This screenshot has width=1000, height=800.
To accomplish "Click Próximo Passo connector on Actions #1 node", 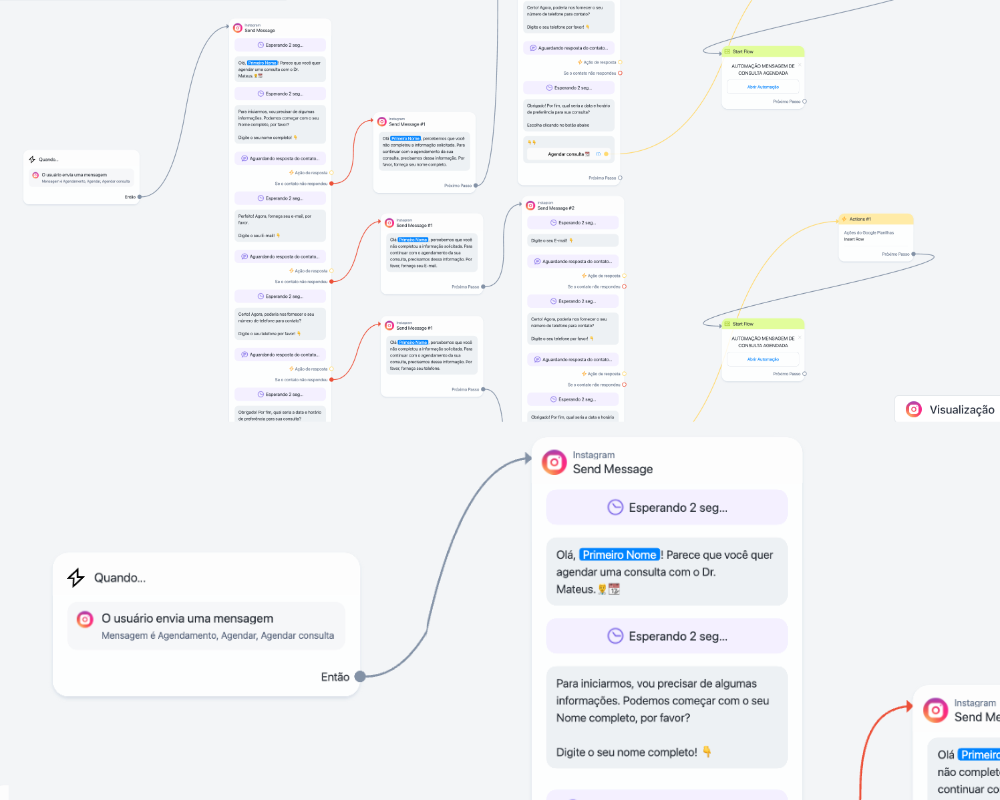I will [914, 254].
